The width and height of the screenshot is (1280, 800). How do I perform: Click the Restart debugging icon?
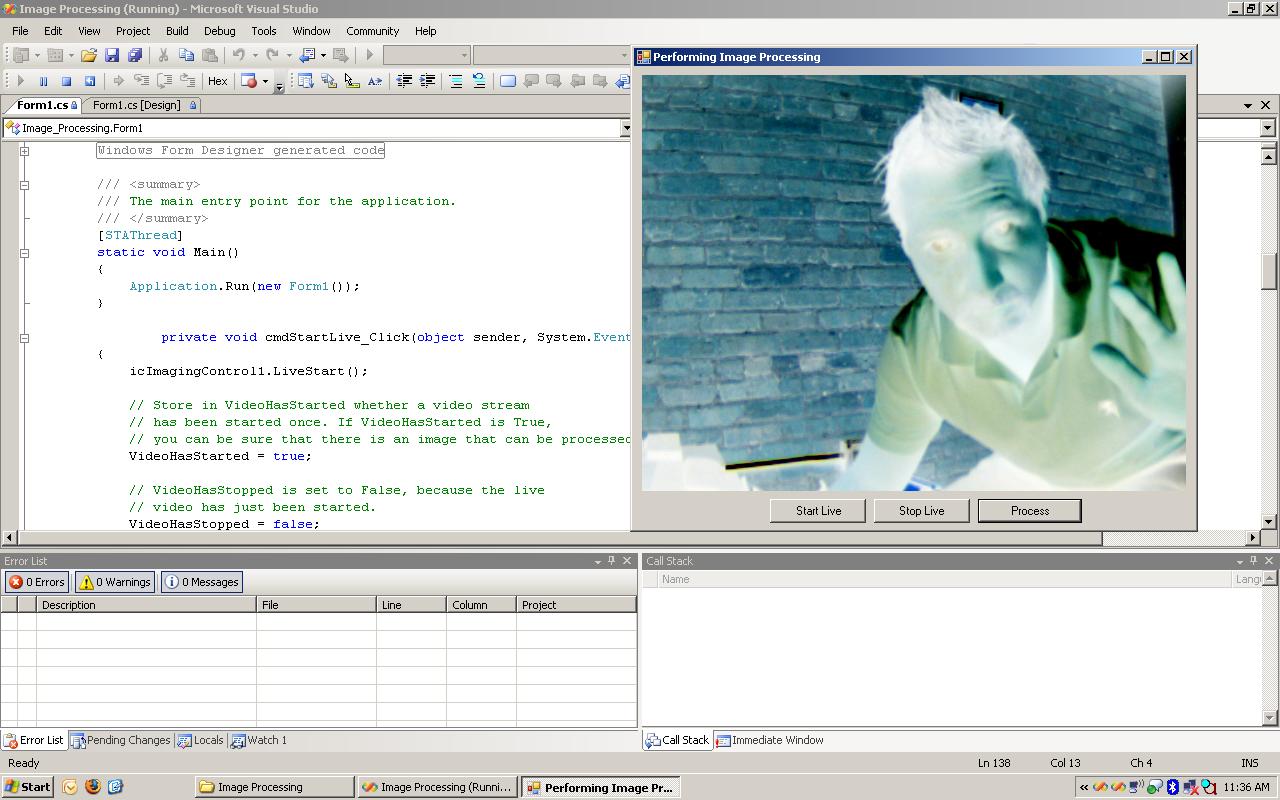(x=89, y=81)
